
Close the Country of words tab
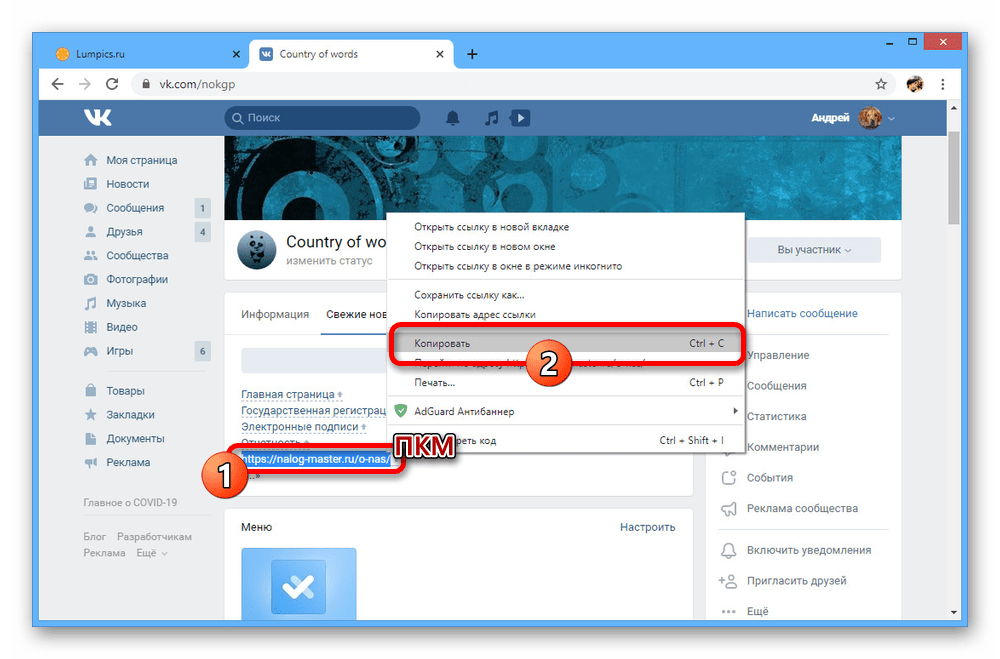point(439,54)
